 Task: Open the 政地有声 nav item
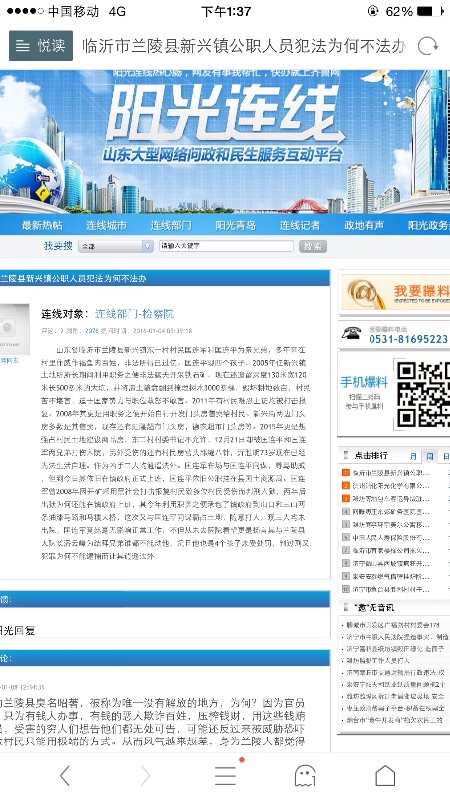coord(364,225)
